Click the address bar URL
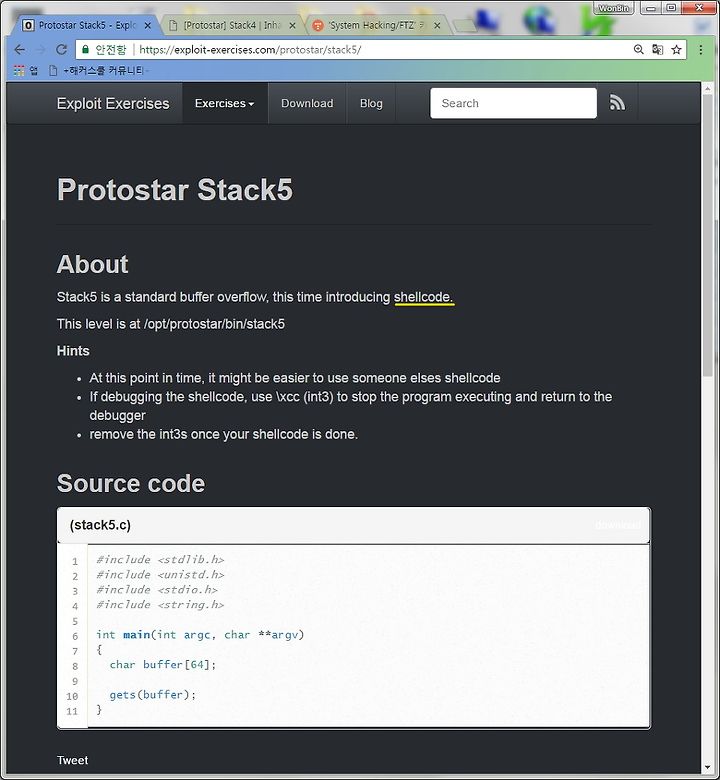This screenshot has height=780, width=720. [250, 49]
